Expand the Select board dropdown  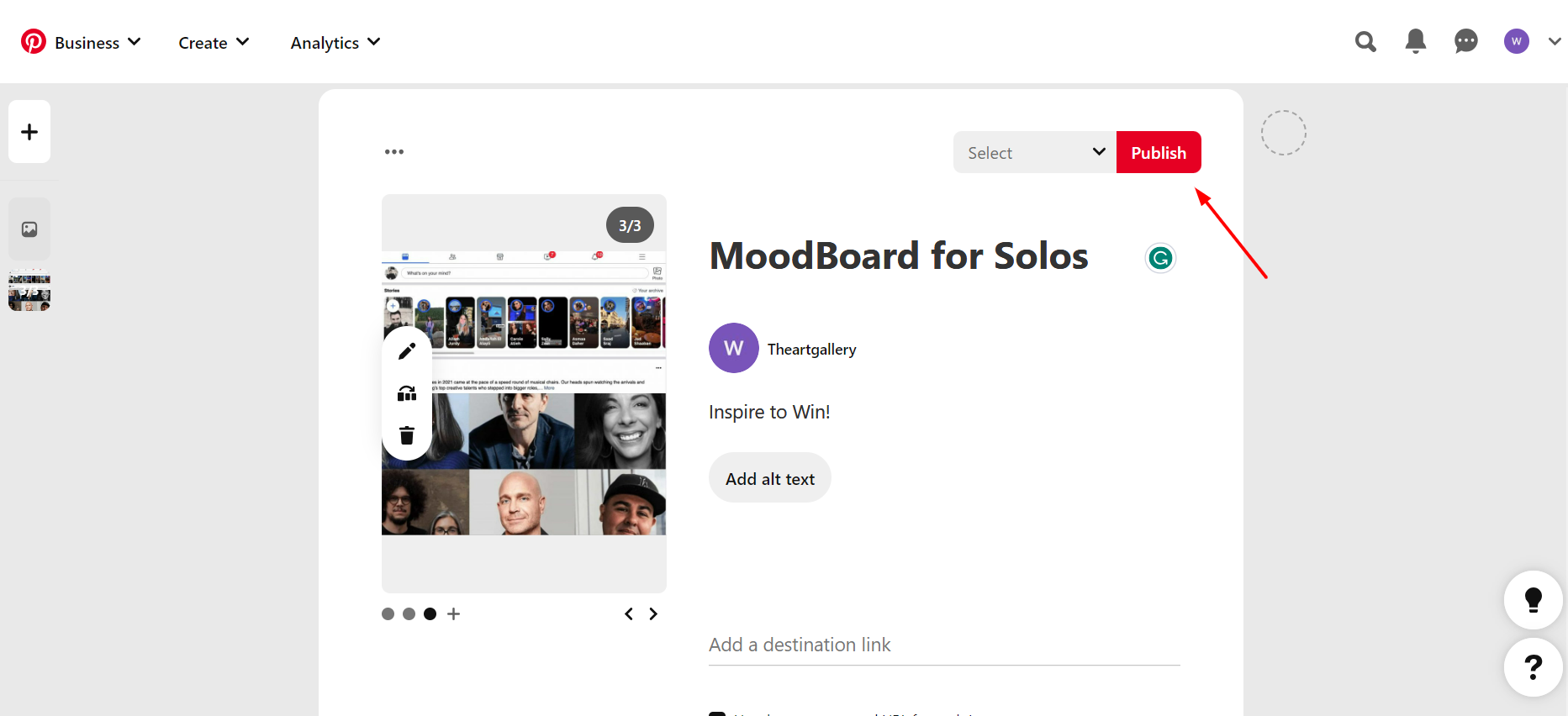pyautogui.click(x=1034, y=152)
